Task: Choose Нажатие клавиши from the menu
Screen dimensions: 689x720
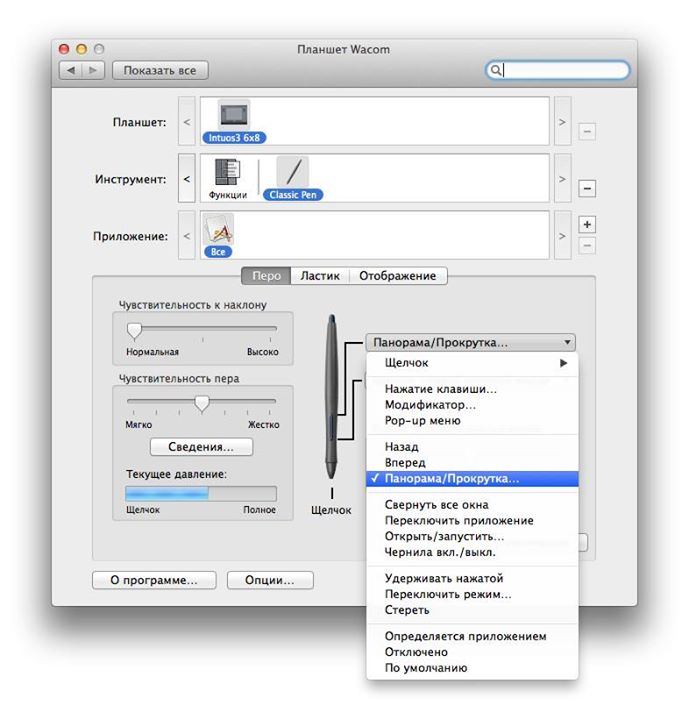Action: pyautogui.click(x=440, y=389)
